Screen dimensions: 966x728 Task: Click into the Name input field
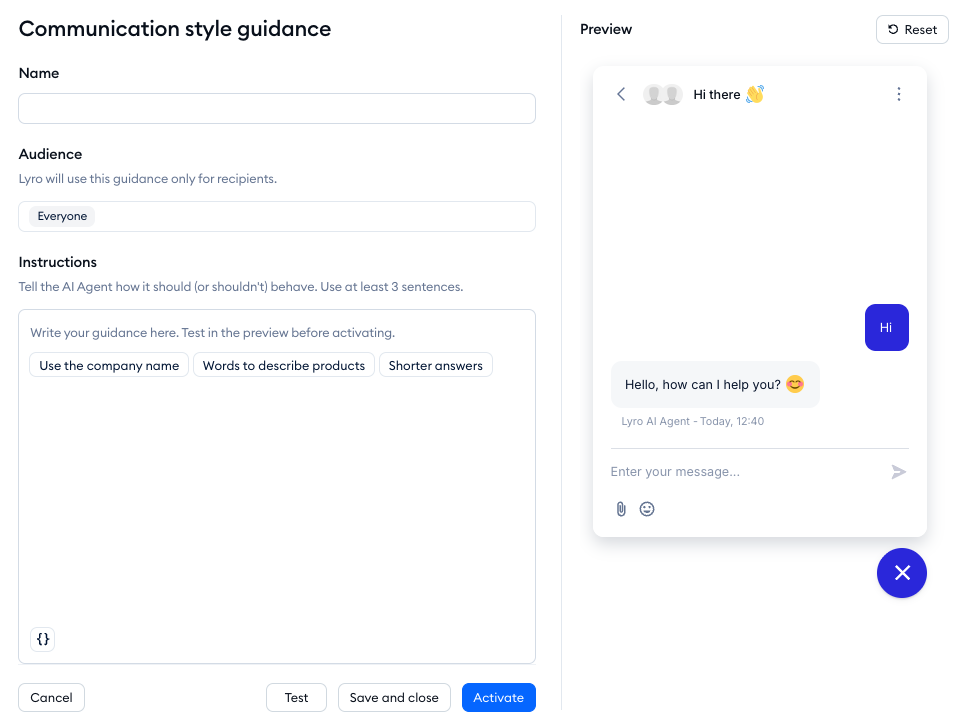(277, 108)
